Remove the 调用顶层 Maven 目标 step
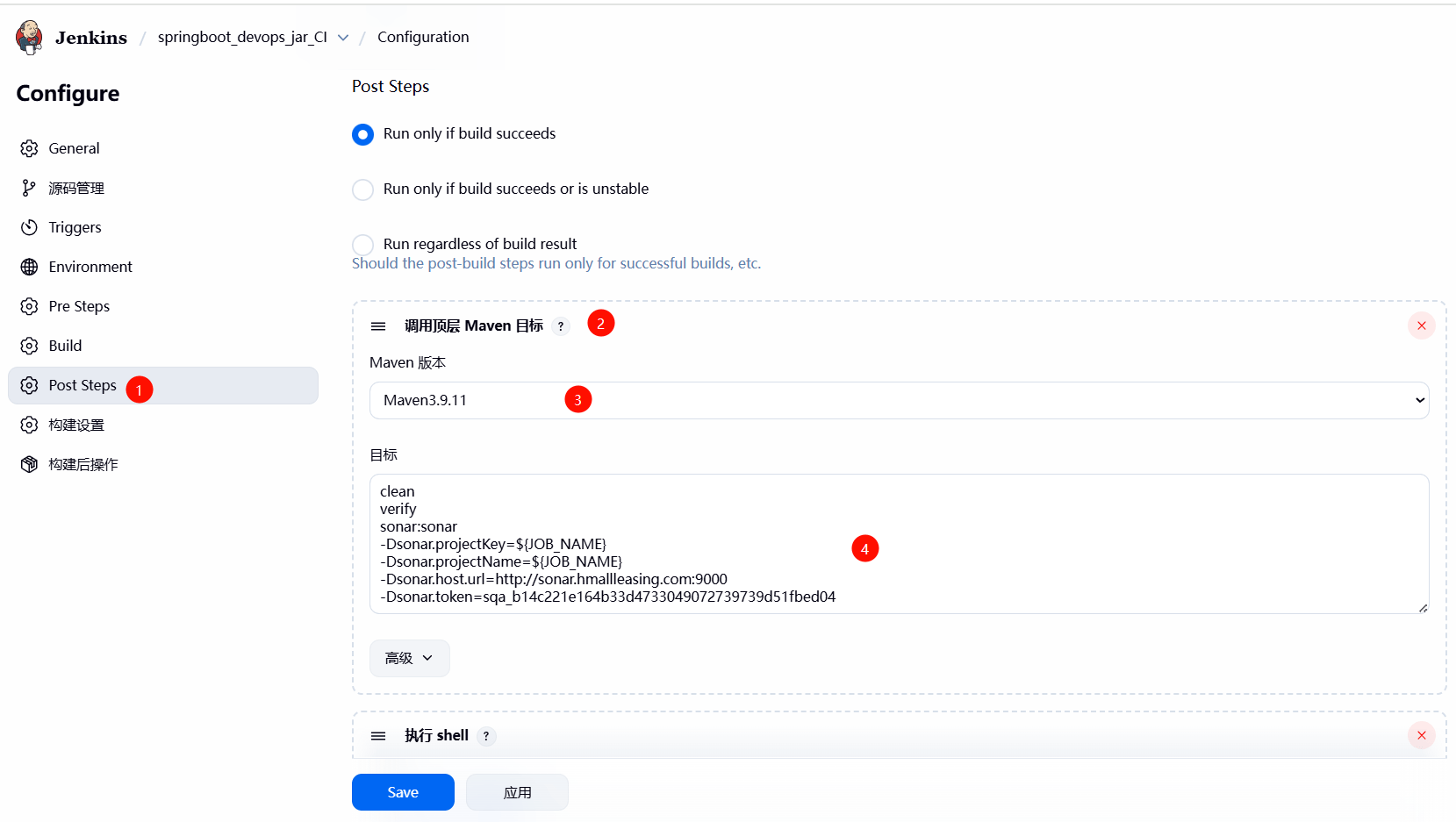Image resolution: width=1456 pixels, height=822 pixels. click(x=1421, y=325)
